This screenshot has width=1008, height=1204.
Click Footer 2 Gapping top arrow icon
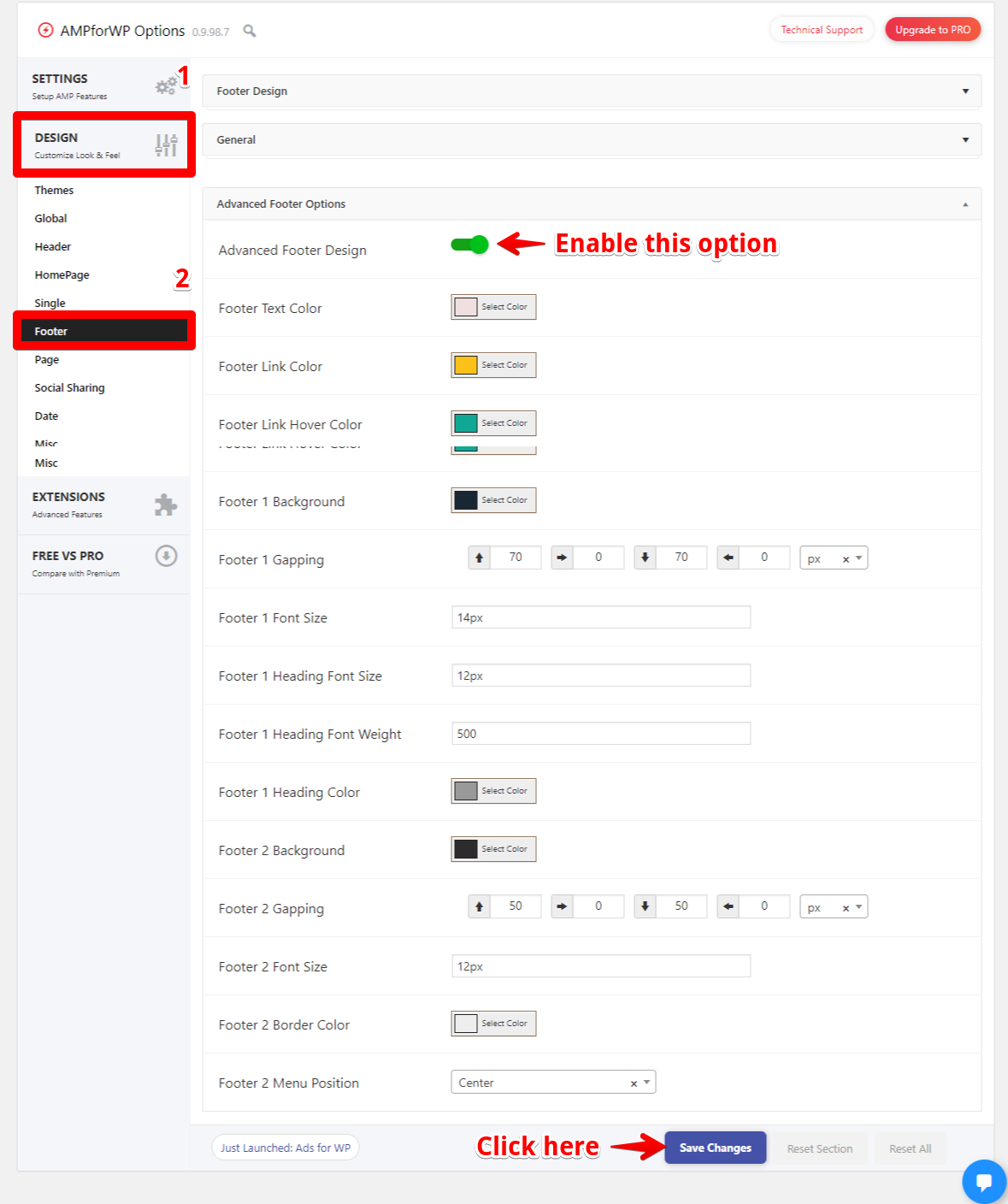point(480,907)
